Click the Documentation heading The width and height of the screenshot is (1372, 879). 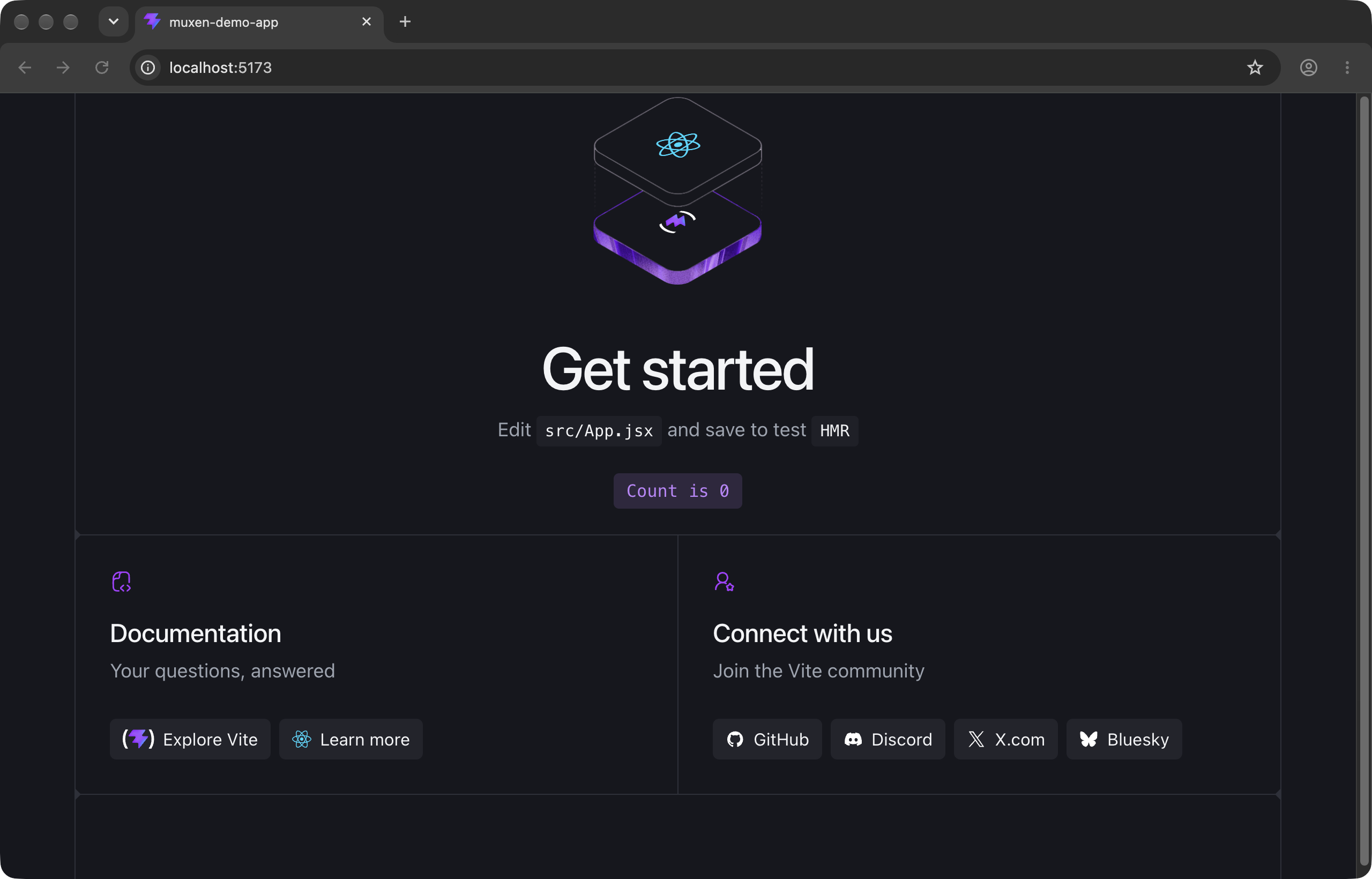[x=196, y=634]
